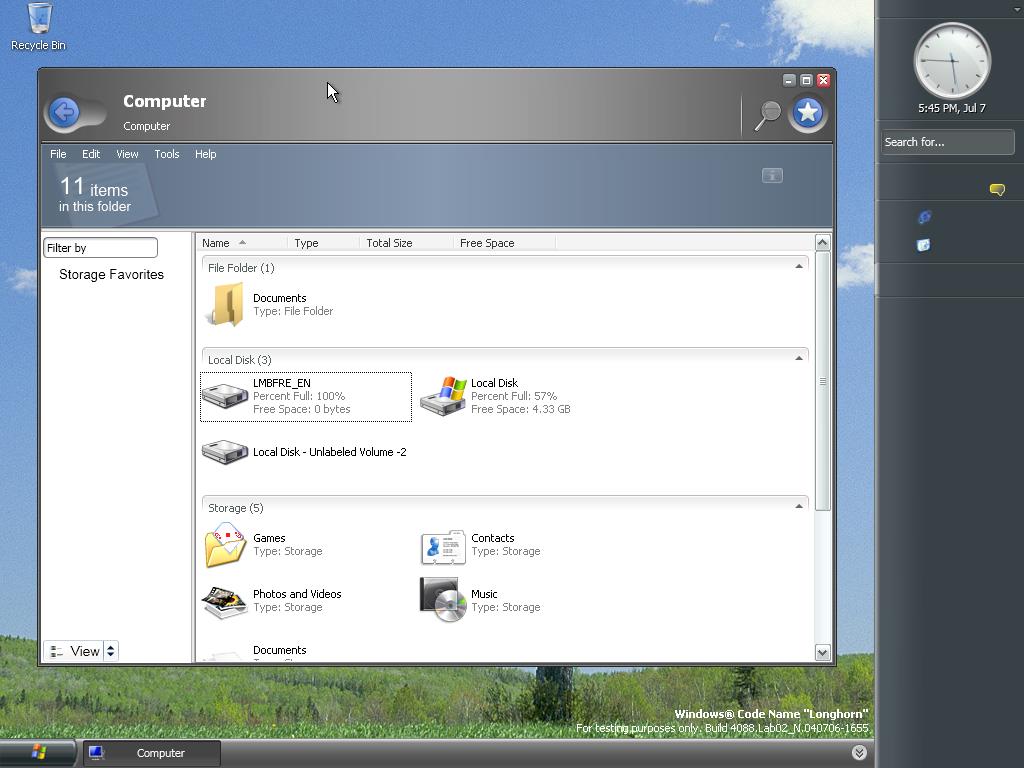Click the 'Free Space: 4.33 GB' text
The height and width of the screenshot is (768, 1024).
(x=520, y=409)
